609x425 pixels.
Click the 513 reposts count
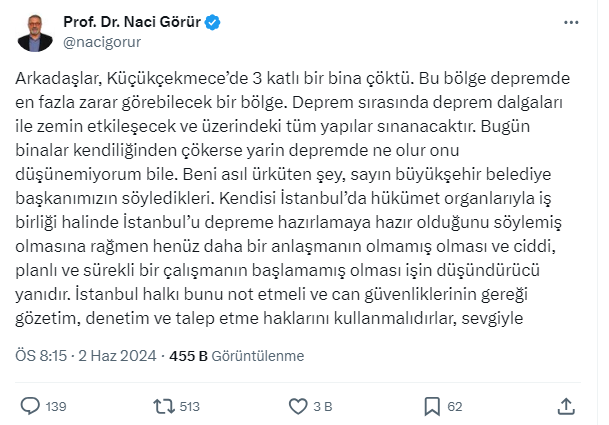tap(190, 407)
